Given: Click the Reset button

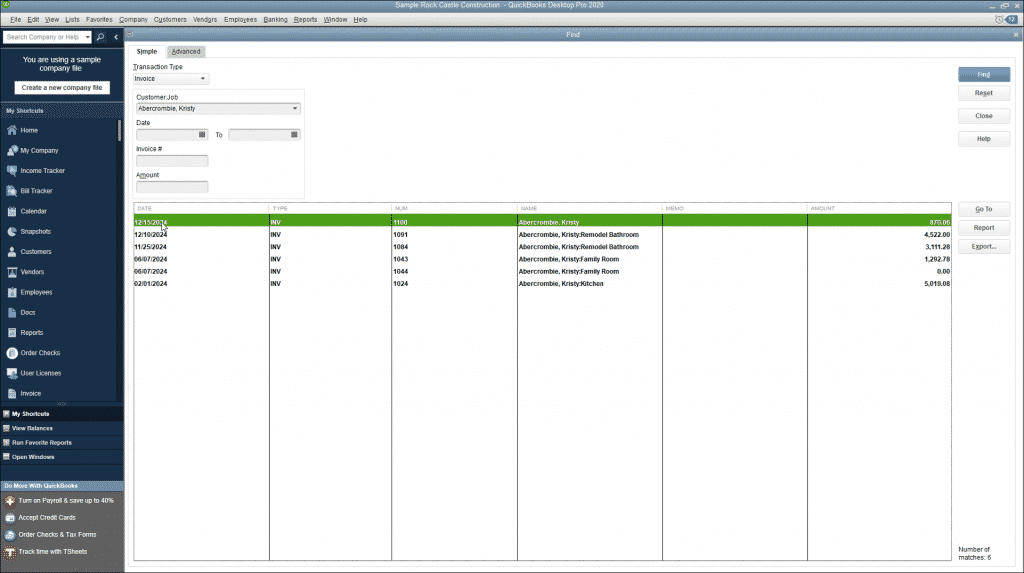Looking at the screenshot, I should 984,93.
